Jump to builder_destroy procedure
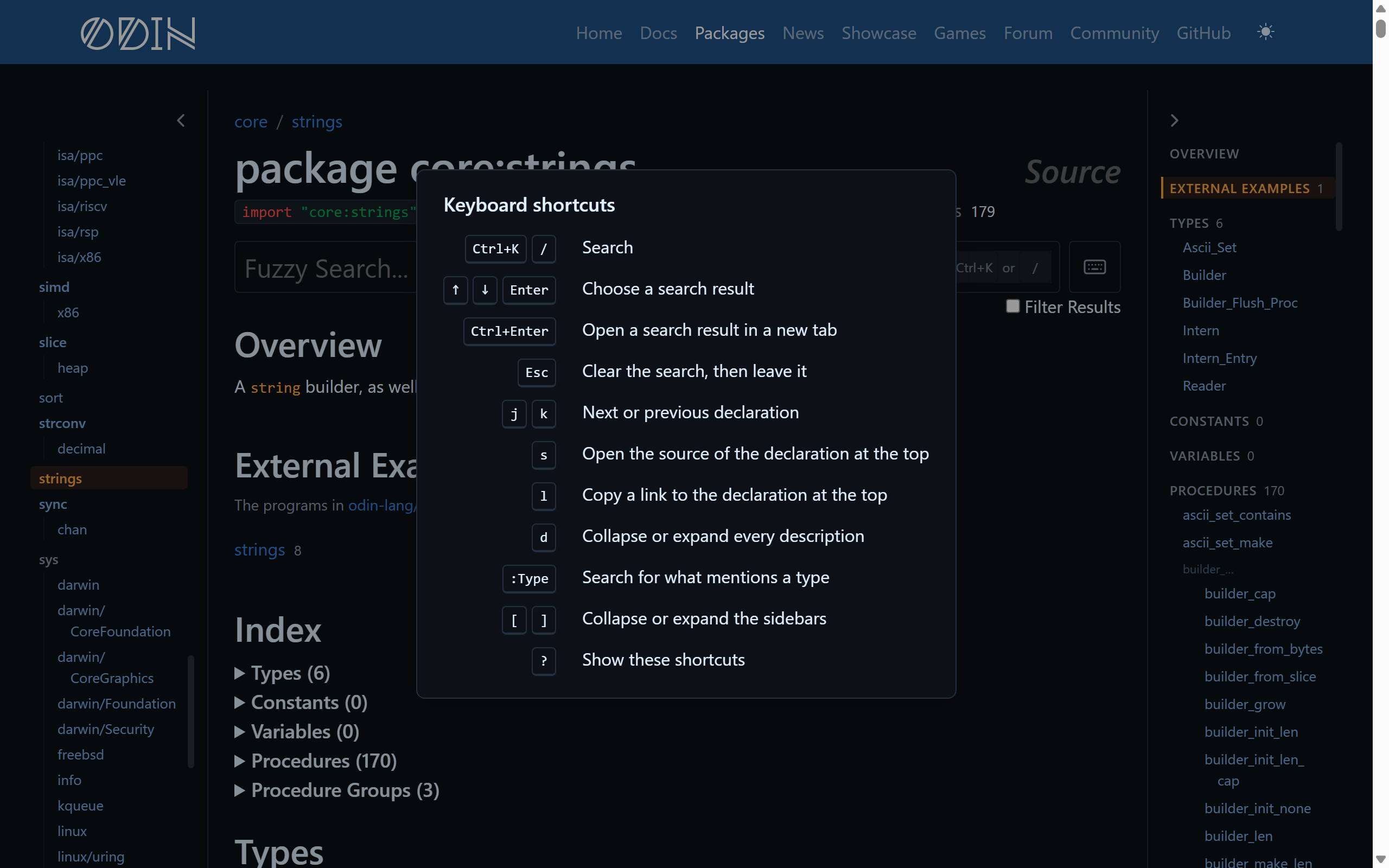The width and height of the screenshot is (1389, 868). click(x=1252, y=621)
